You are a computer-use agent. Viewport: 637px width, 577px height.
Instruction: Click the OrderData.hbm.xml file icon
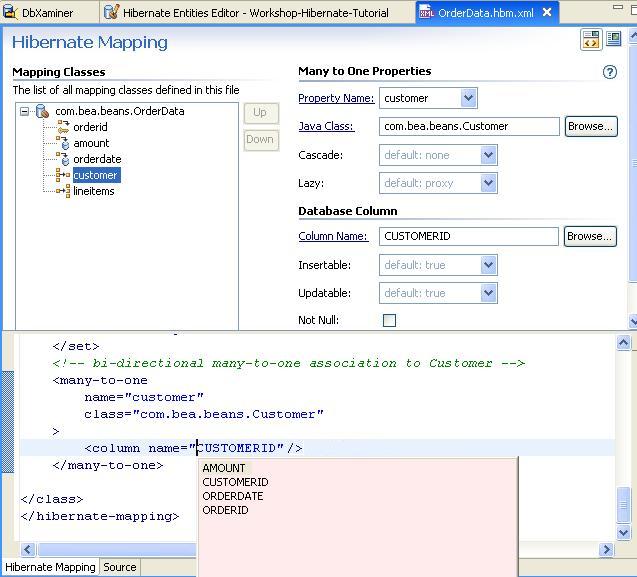pyautogui.click(x=427, y=13)
